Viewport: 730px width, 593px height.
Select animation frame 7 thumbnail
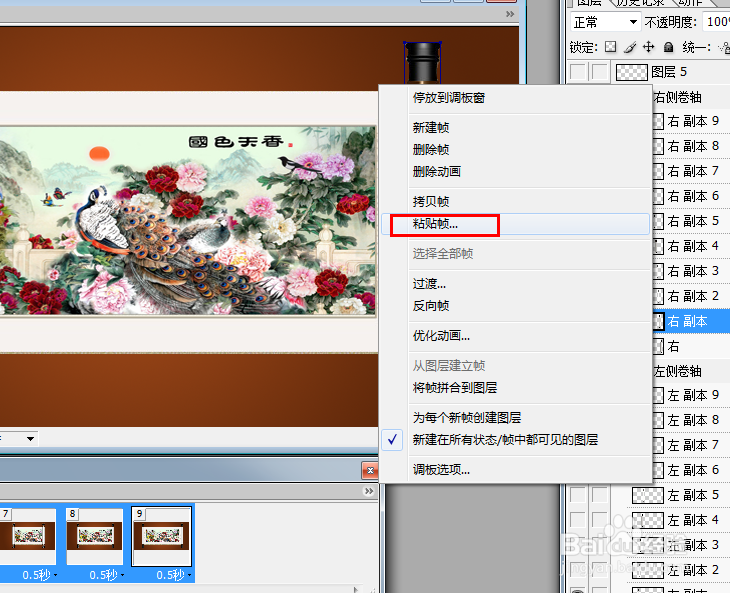point(28,536)
